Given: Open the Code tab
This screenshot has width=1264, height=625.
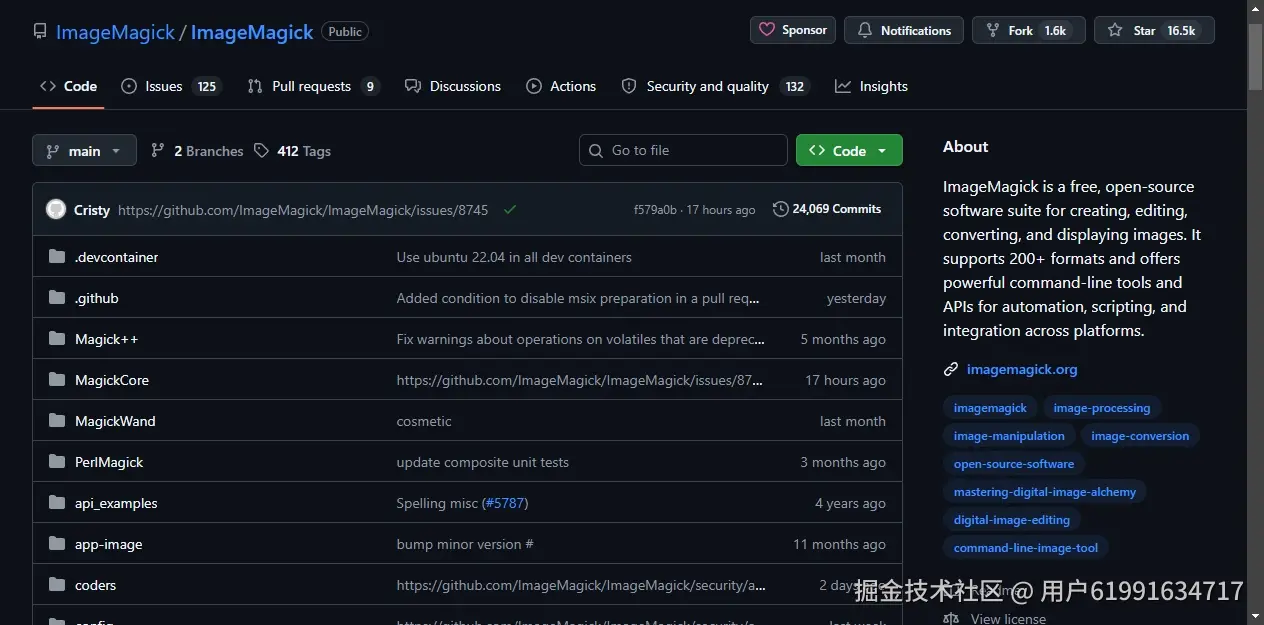Looking at the screenshot, I should pyautogui.click(x=68, y=86).
